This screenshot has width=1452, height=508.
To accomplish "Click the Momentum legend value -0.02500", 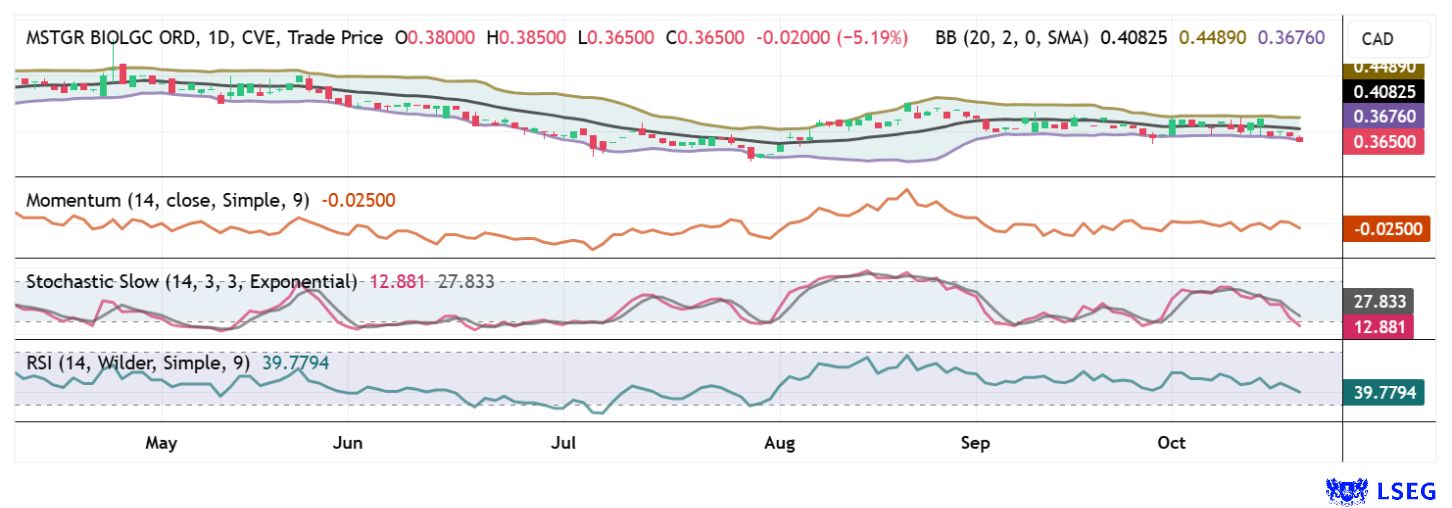I will 359,200.
